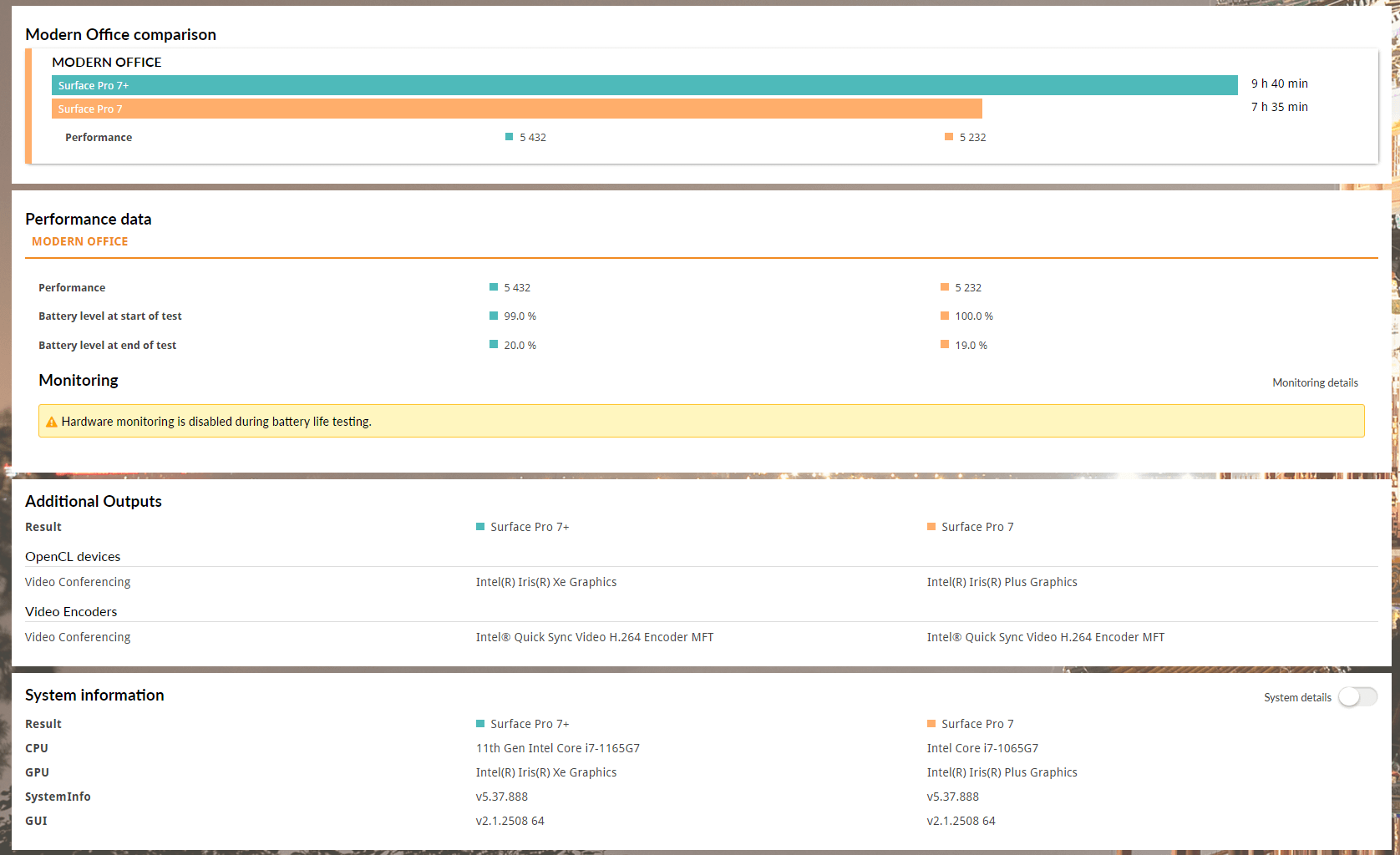Click the '9 h 40 min' battery result
The image size is (1400, 855).
coord(1280,83)
